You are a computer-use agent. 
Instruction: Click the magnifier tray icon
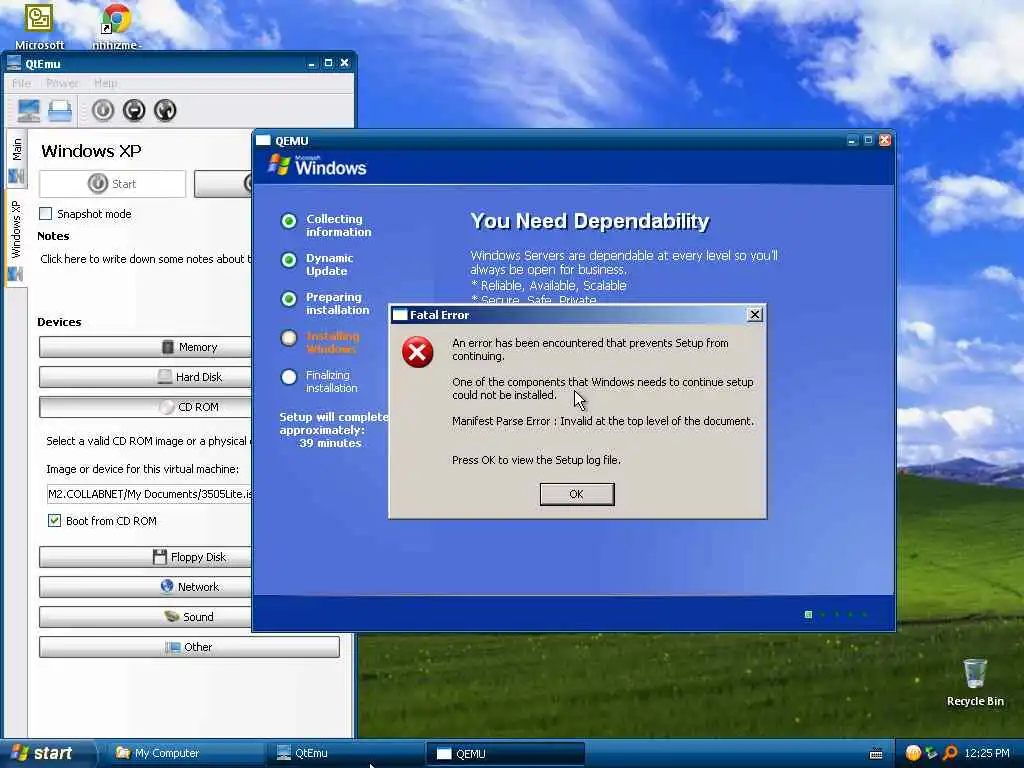(950, 753)
